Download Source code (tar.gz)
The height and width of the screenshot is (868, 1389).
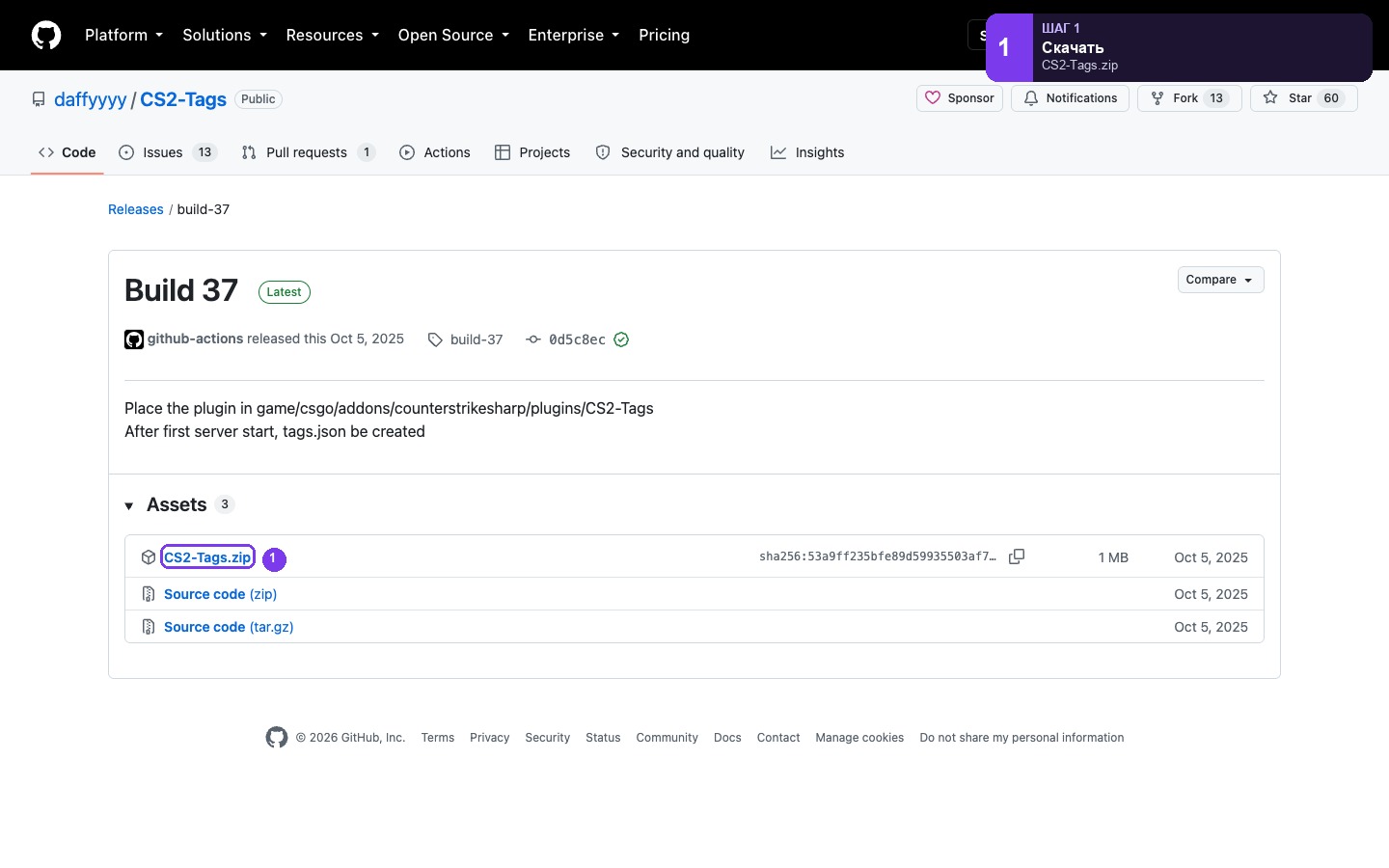coord(229,627)
